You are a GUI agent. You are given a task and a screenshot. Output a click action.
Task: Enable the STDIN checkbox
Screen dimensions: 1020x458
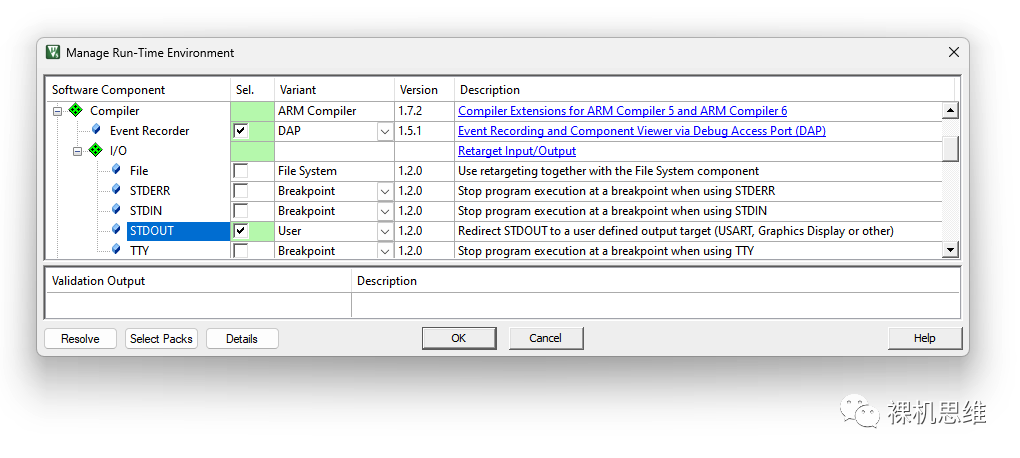point(241,211)
